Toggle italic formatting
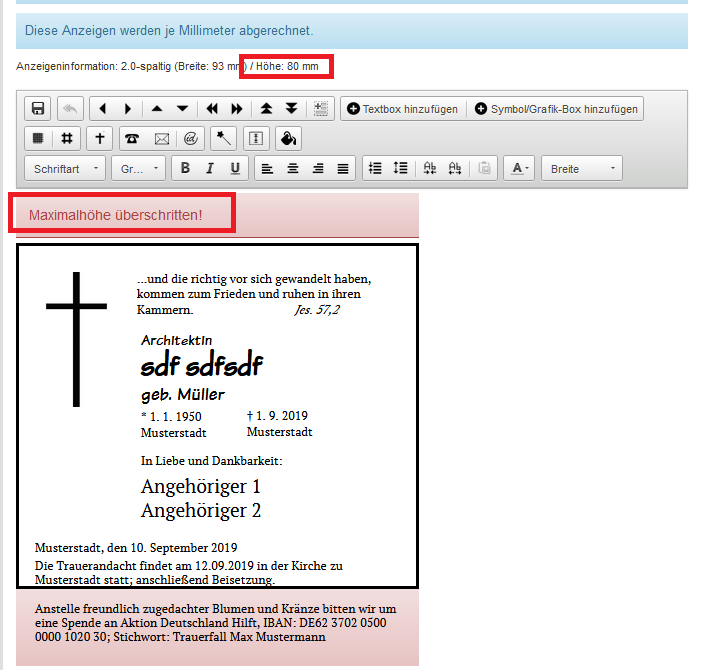This screenshot has height=670, width=706. click(210, 168)
